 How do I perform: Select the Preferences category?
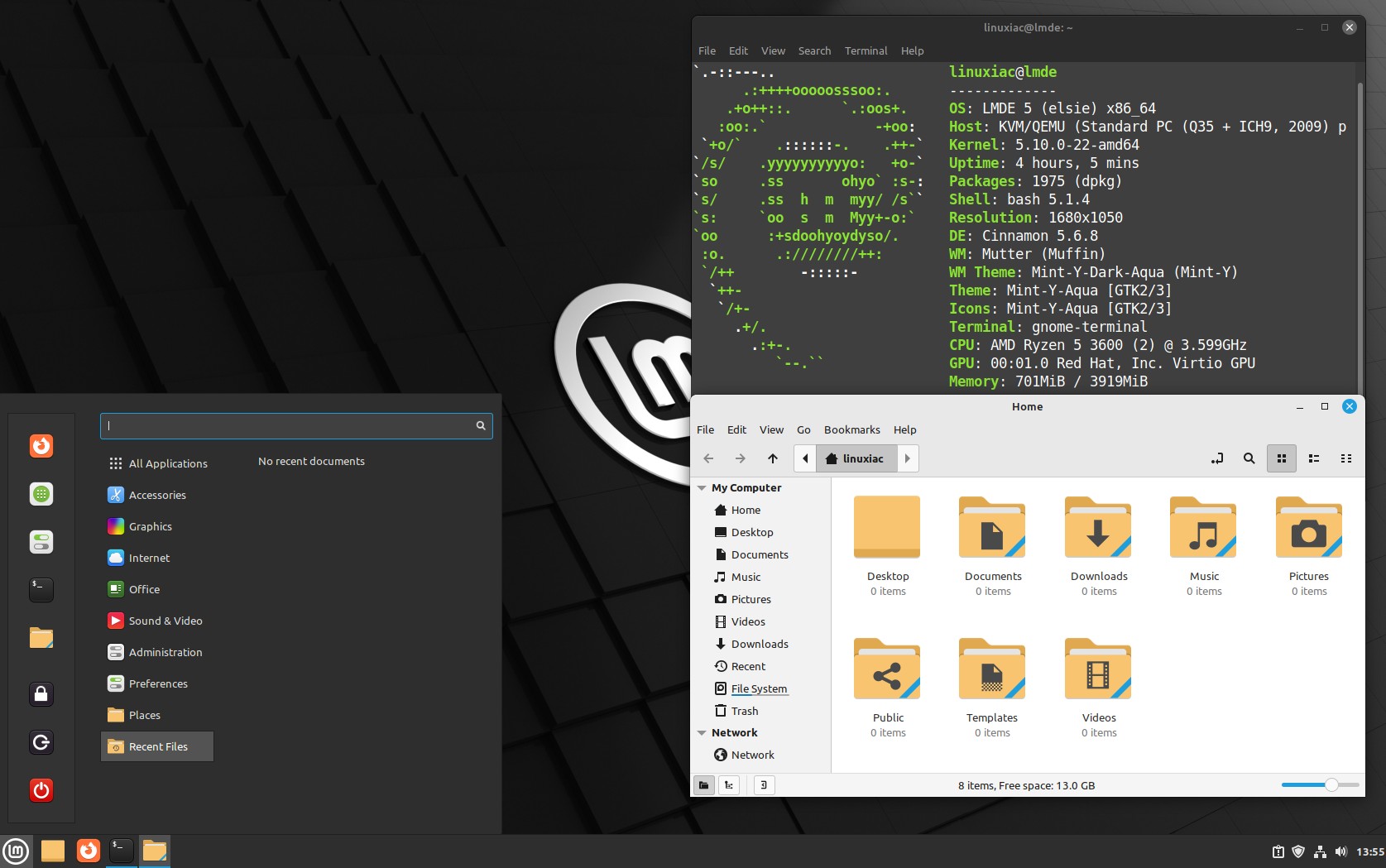(157, 683)
